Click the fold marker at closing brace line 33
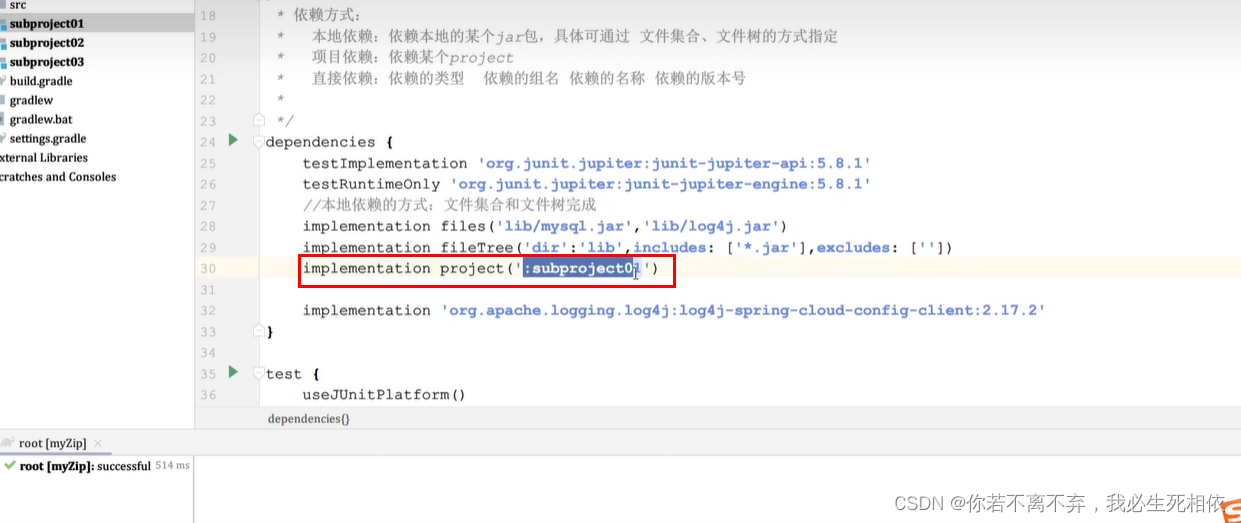 point(259,330)
